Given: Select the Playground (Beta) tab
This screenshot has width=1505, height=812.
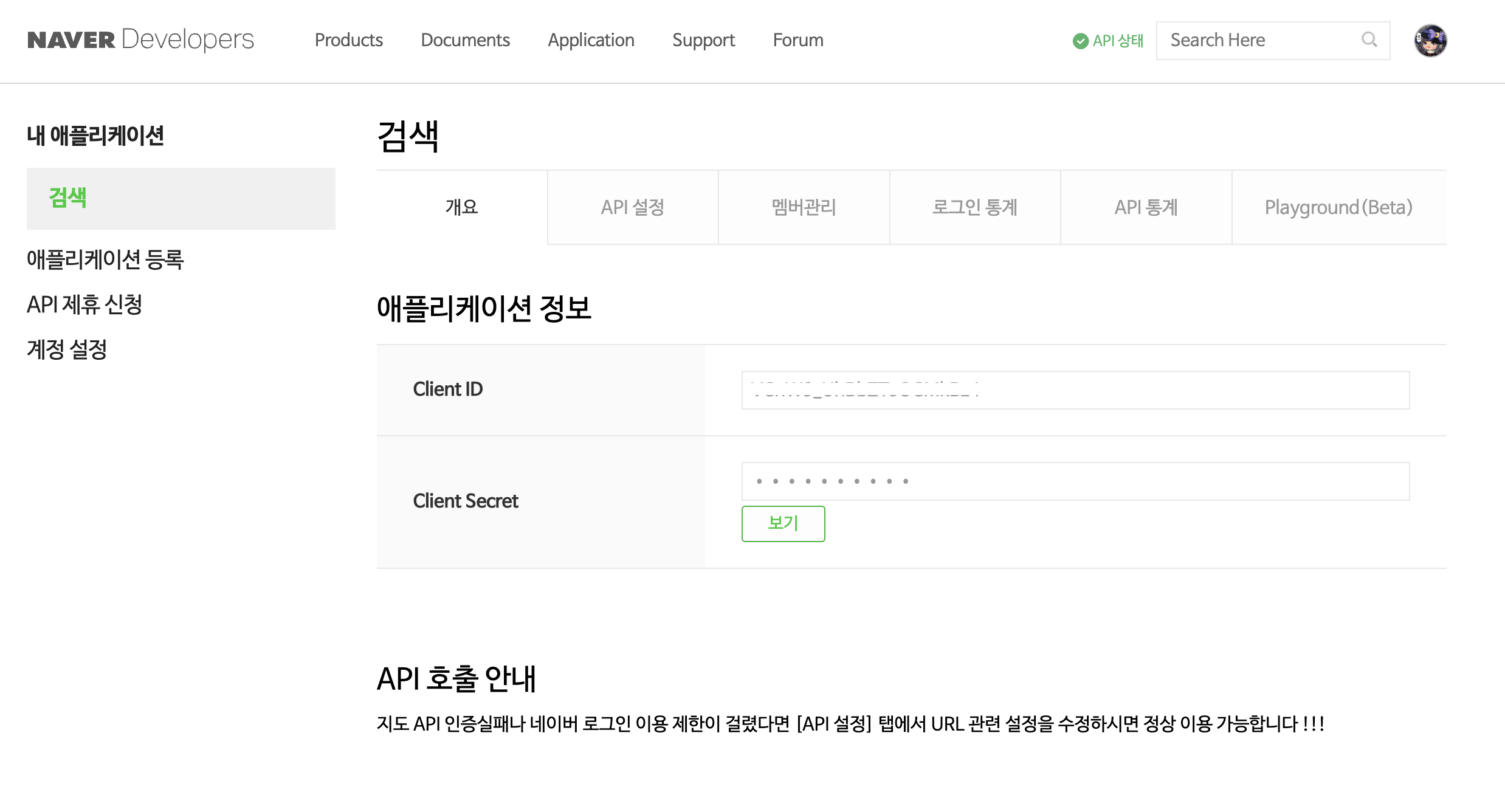Looking at the screenshot, I should pyautogui.click(x=1338, y=207).
